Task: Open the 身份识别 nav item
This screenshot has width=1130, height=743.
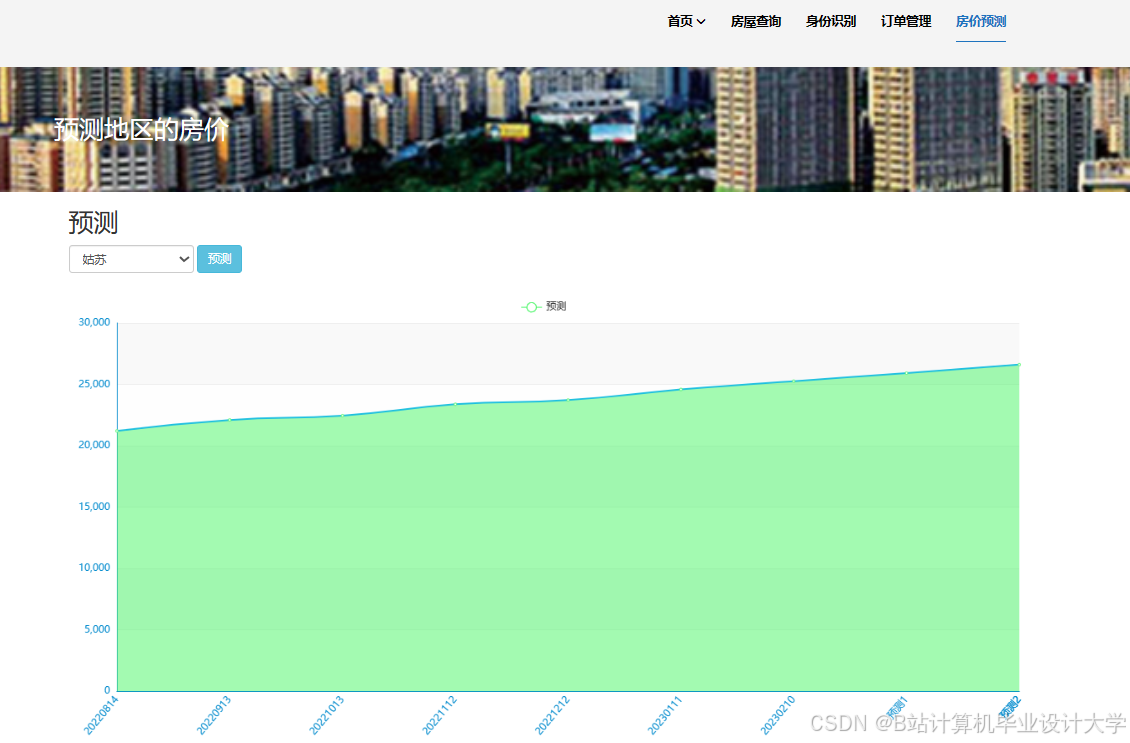Action: click(830, 22)
